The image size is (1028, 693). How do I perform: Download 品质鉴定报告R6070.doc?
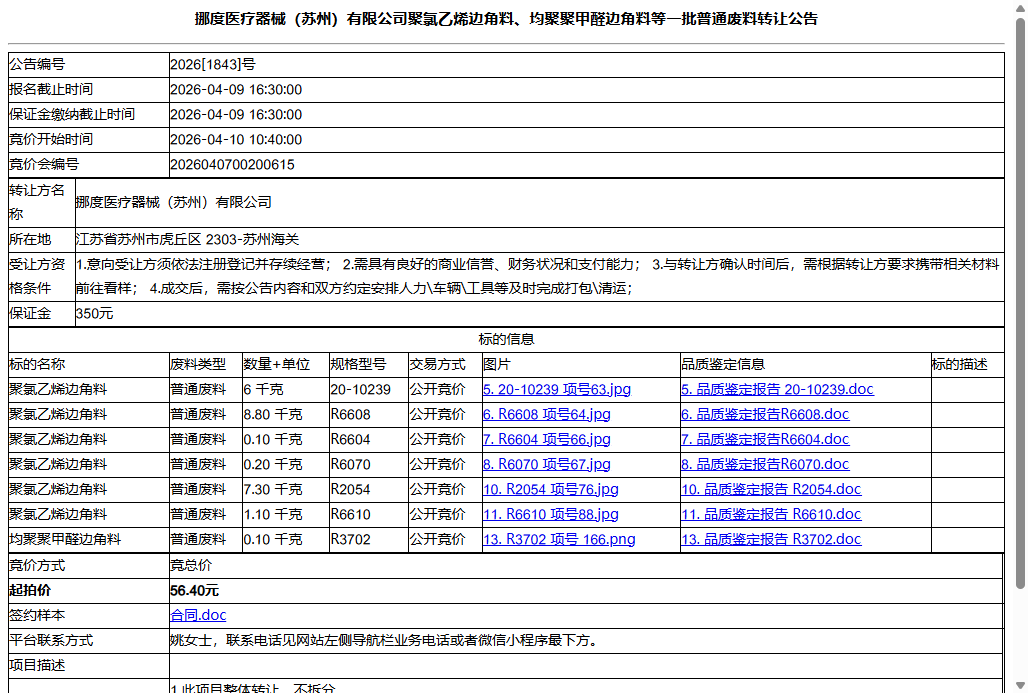click(x=765, y=464)
